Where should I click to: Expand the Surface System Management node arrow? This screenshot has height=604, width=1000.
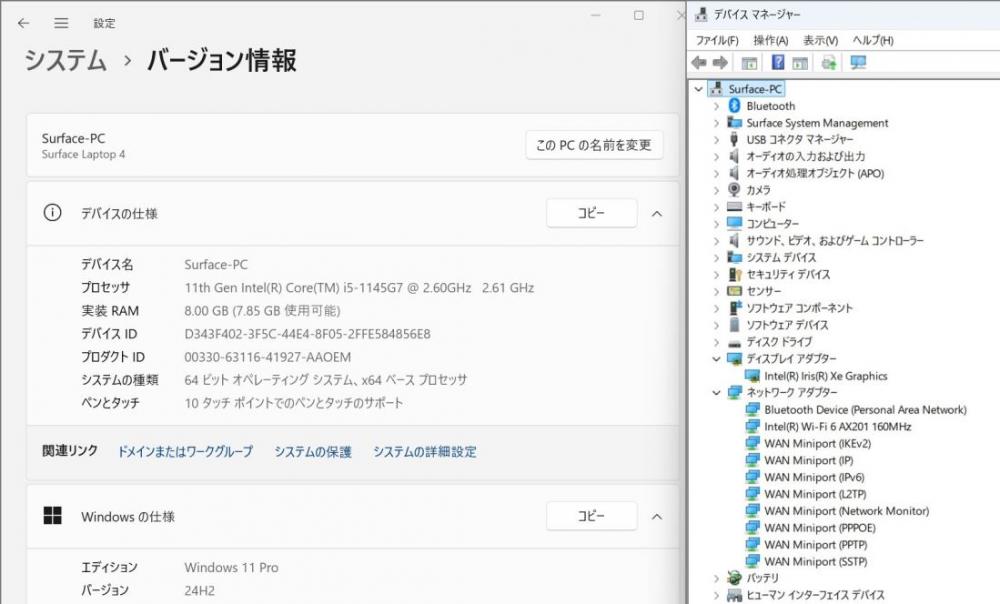click(716, 122)
